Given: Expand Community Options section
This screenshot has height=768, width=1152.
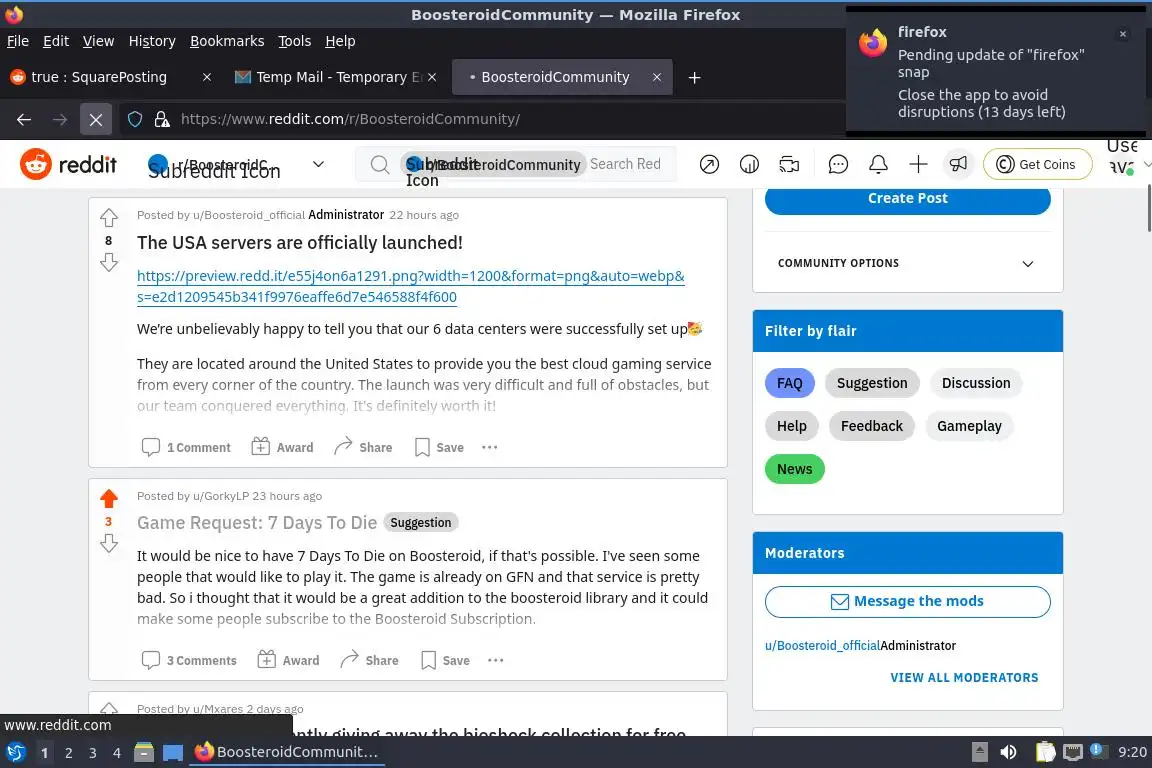Looking at the screenshot, I should coord(907,263).
